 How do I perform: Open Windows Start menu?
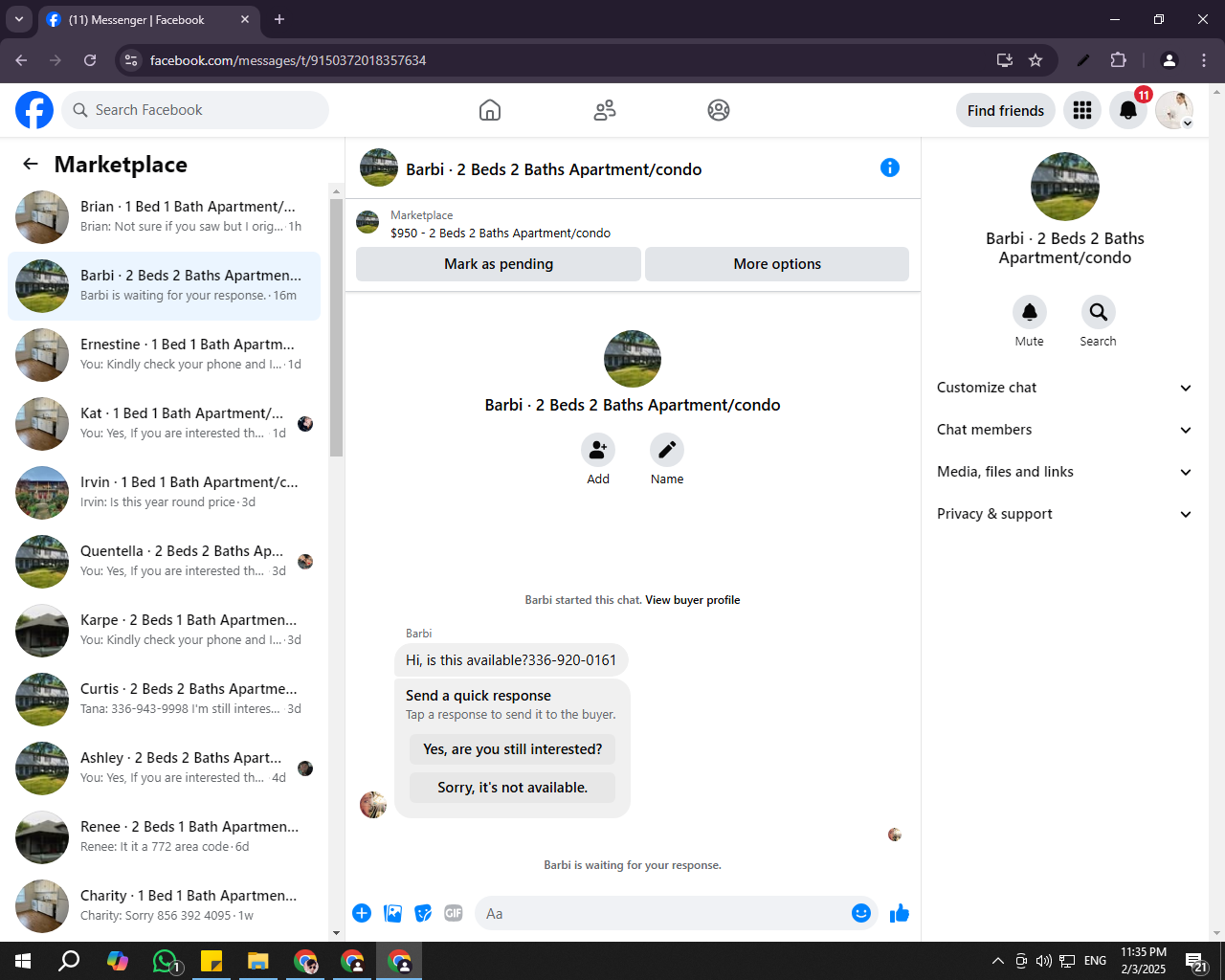pyautogui.click(x=23, y=961)
